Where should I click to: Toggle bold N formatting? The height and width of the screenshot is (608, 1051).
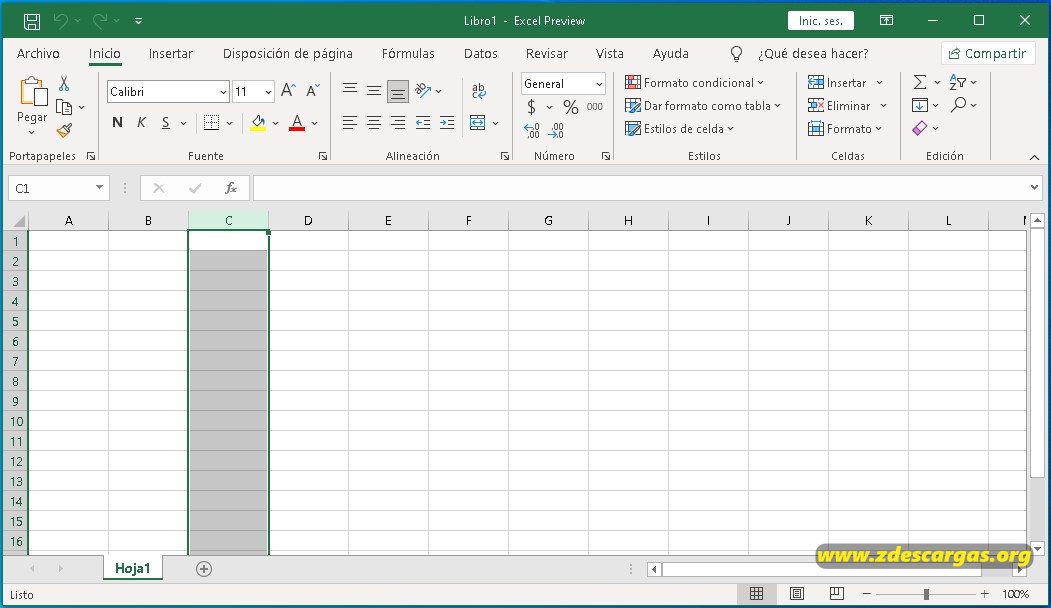coord(117,123)
